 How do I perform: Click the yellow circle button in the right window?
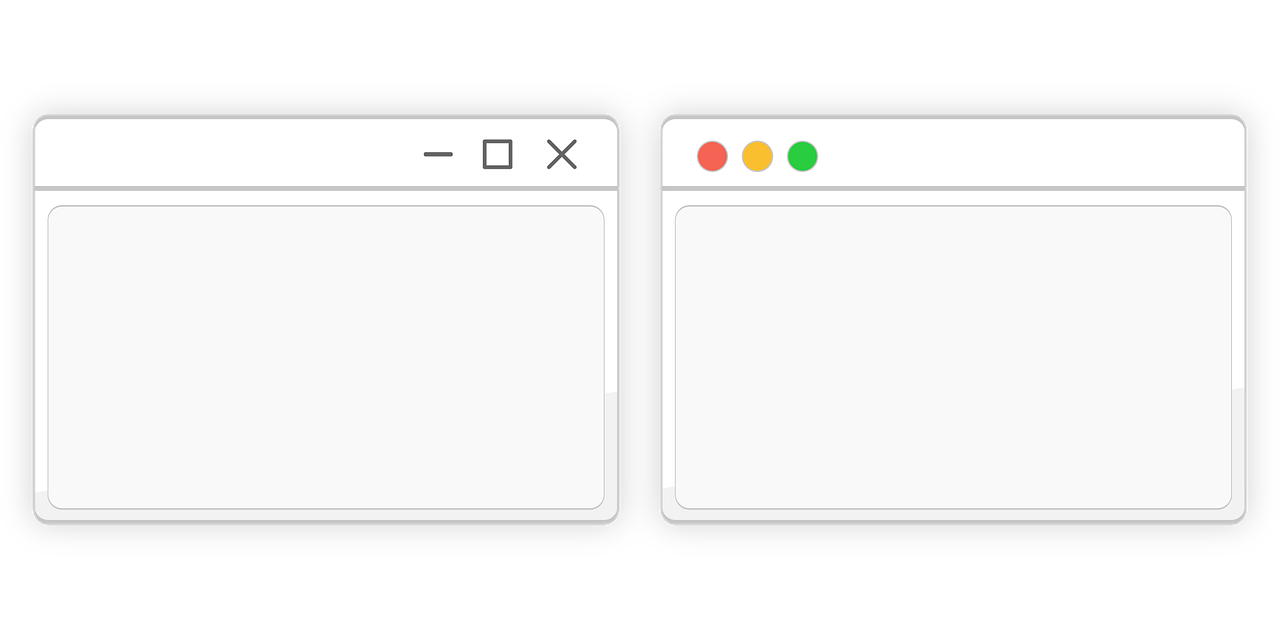point(757,156)
